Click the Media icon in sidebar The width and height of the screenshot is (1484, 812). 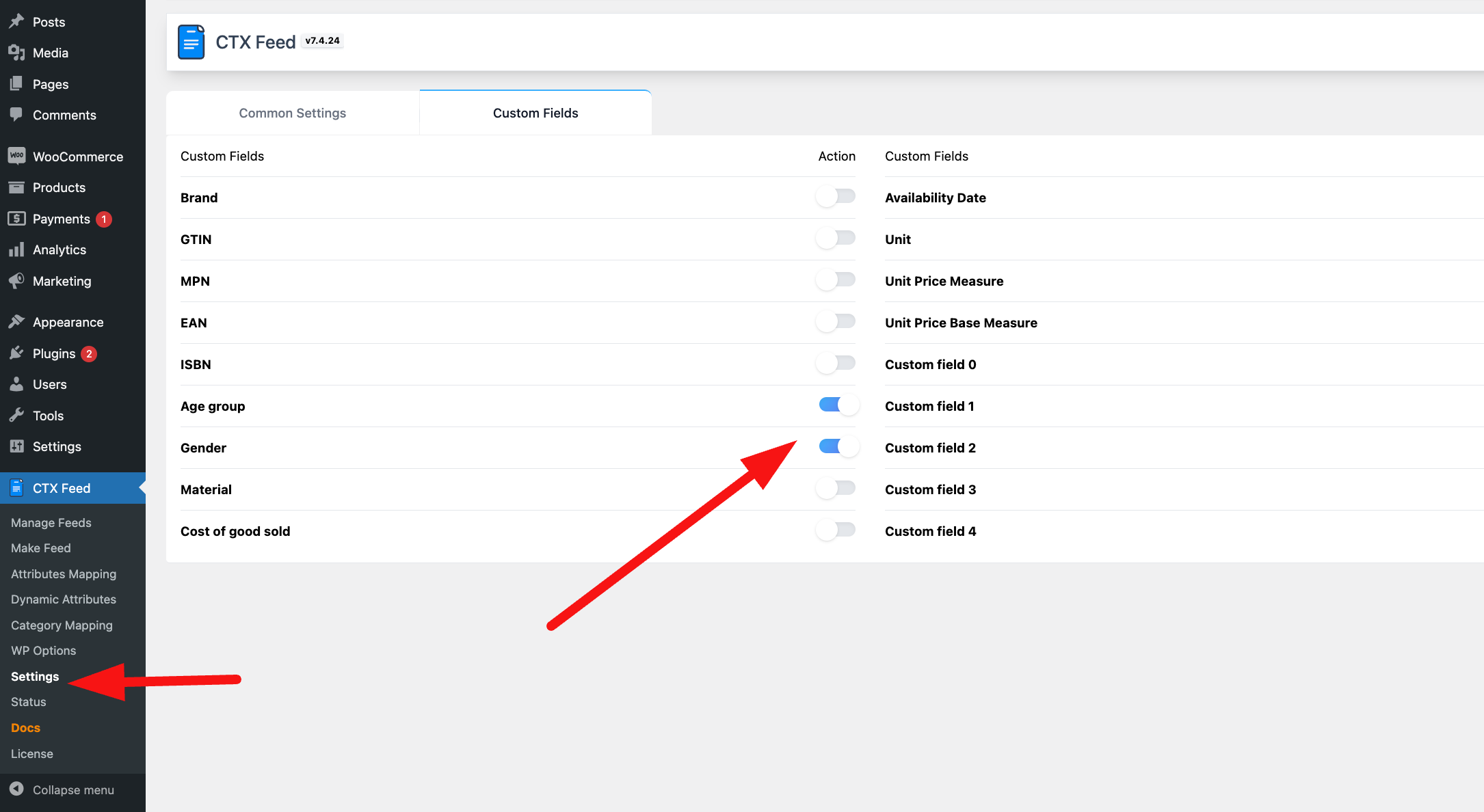coord(16,53)
